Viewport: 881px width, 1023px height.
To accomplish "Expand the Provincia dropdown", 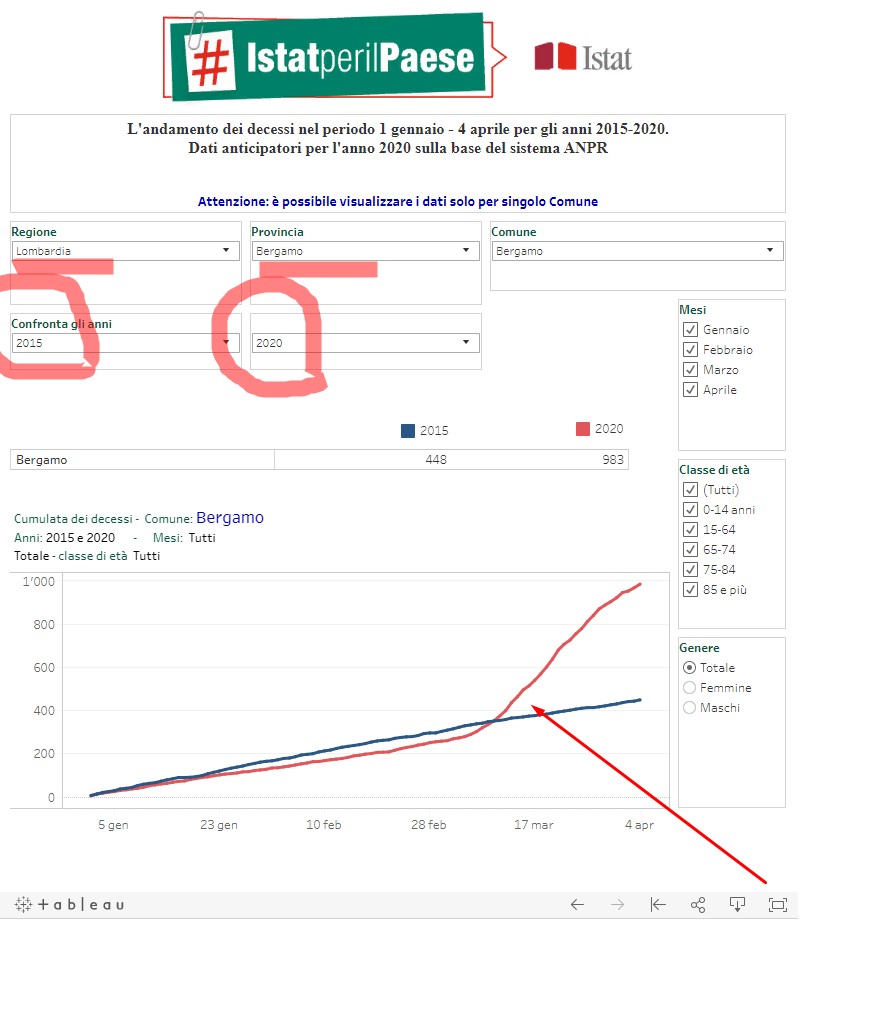I will click(364, 252).
